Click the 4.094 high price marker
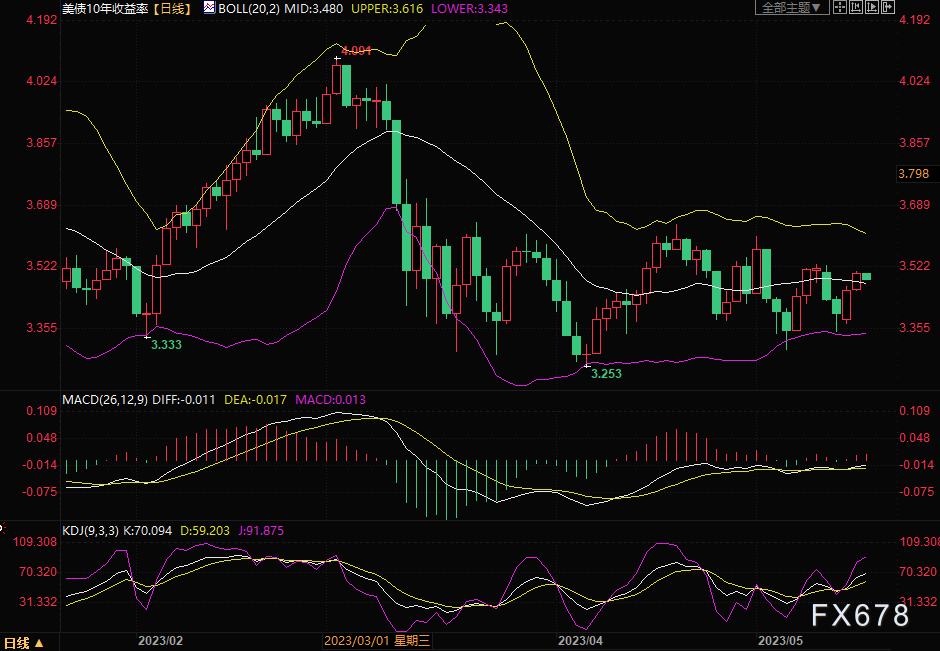The image size is (940, 651). point(356,50)
